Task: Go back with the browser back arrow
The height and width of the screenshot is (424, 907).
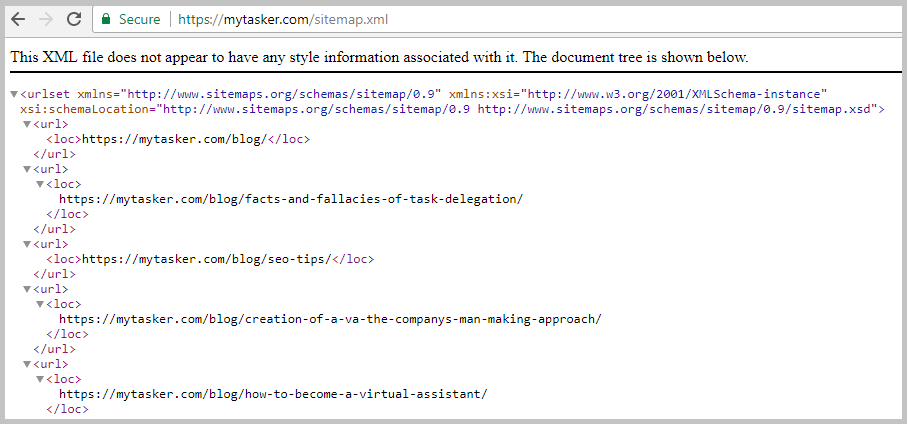Action: click(x=19, y=19)
